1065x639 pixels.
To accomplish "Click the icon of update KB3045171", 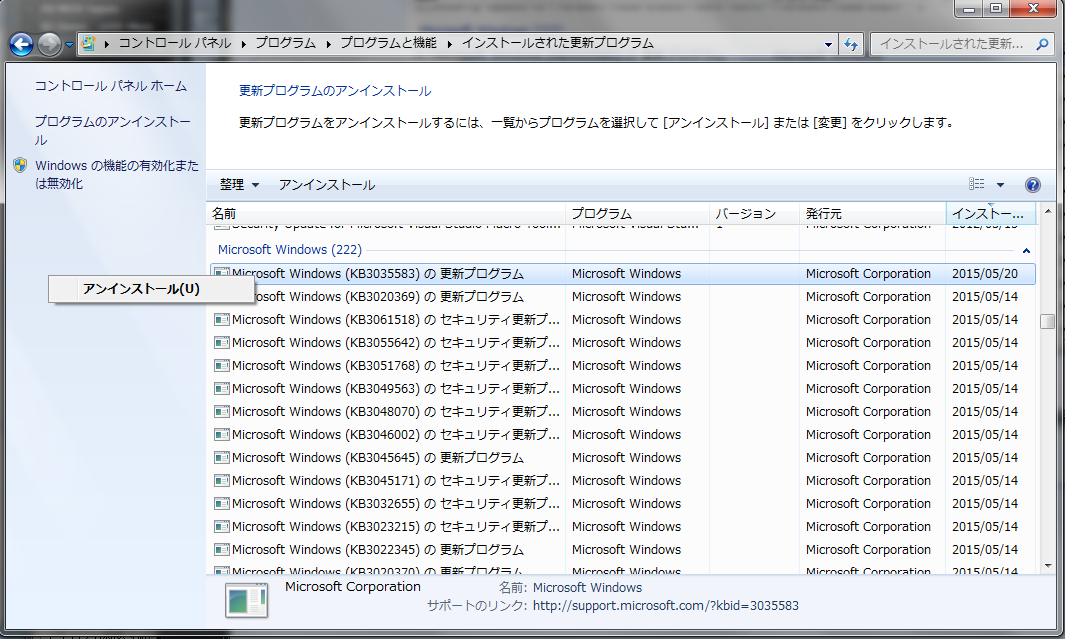I will click(221, 481).
